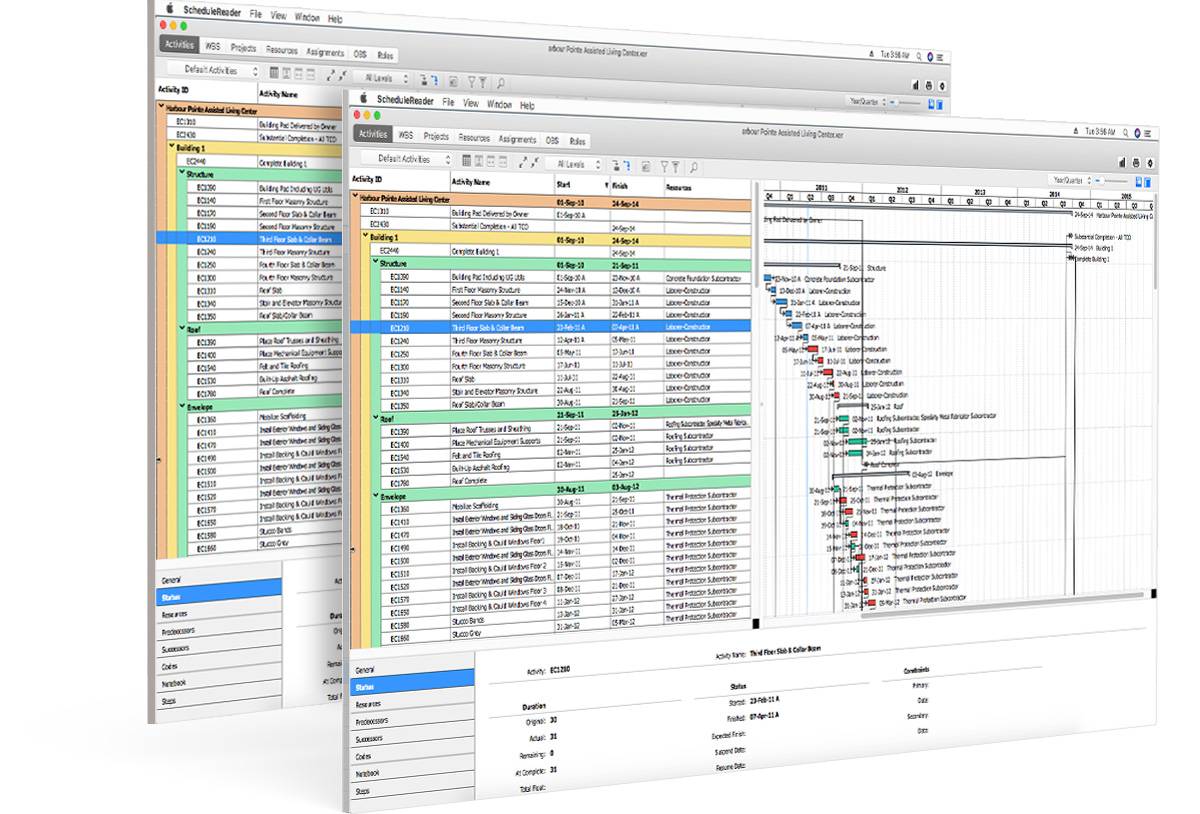Open the chart statistics icon near the printer
This screenshot has height=814, width=1200.
point(1122,162)
